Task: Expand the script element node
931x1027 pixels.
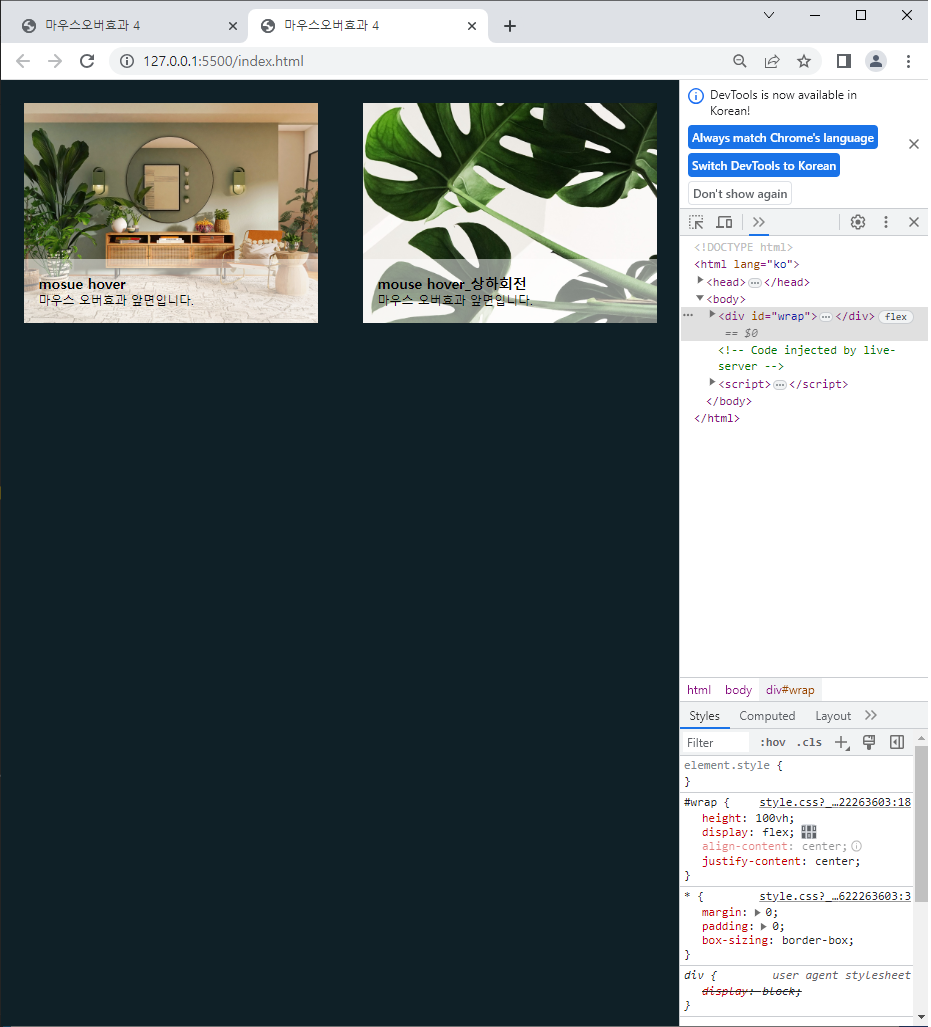Action: pyautogui.click(x=713, y=383)
